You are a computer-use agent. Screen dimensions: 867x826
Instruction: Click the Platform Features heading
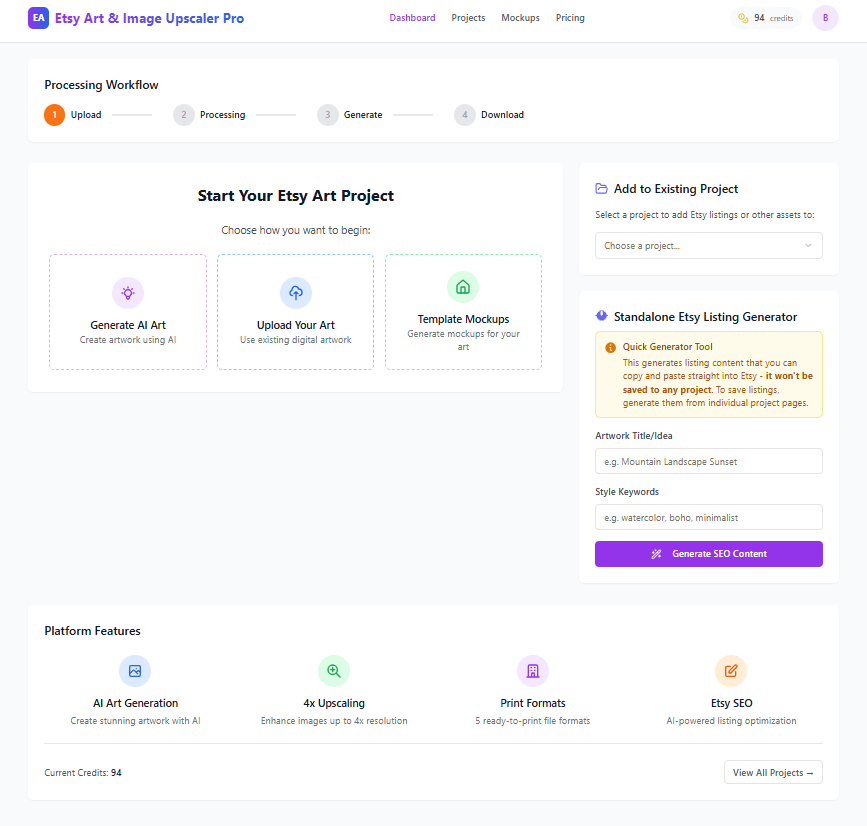pos(92,631)
